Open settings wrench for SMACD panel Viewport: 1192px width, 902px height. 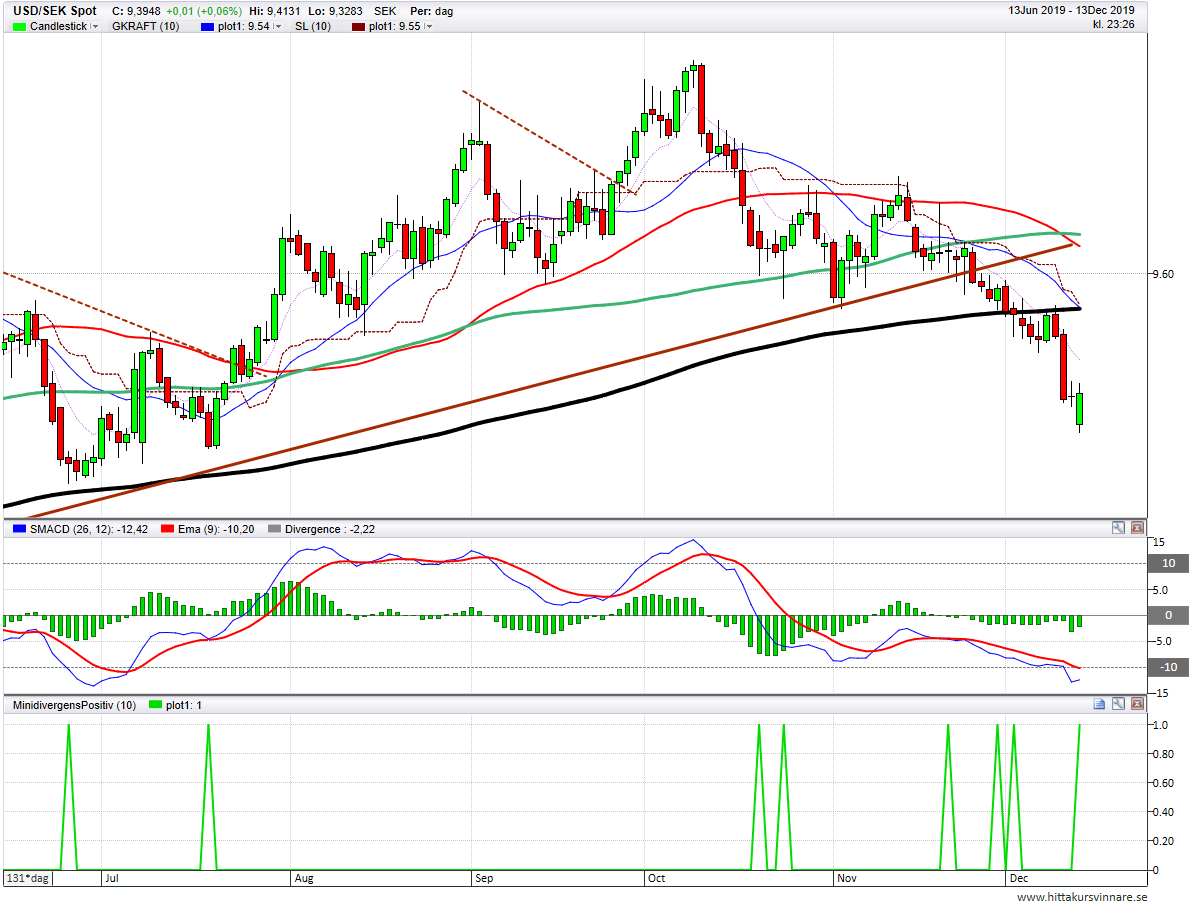[1118, 527]
